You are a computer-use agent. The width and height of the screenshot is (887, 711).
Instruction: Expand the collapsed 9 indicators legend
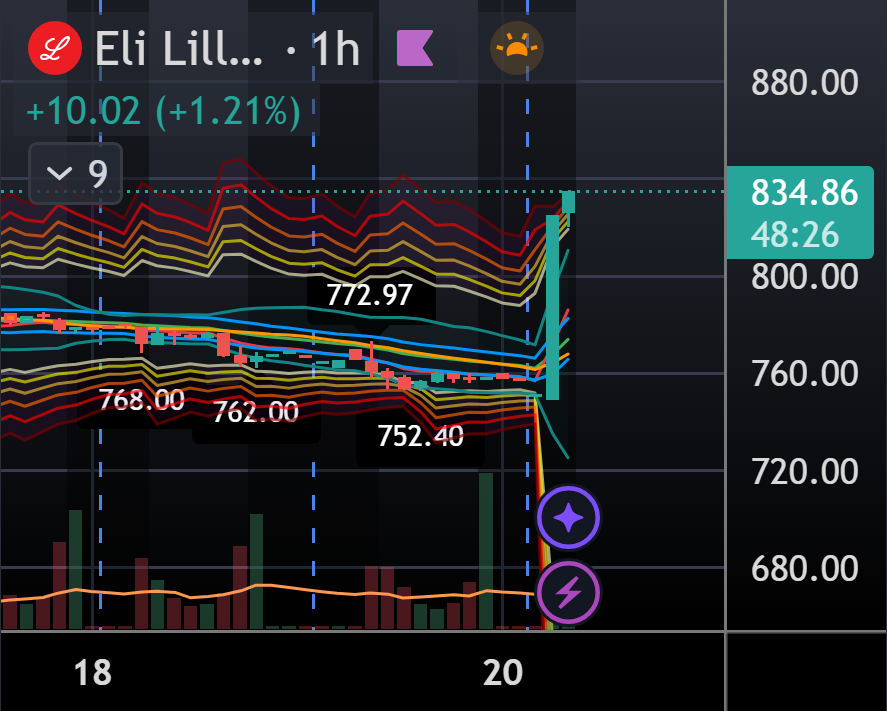point(76,173)
